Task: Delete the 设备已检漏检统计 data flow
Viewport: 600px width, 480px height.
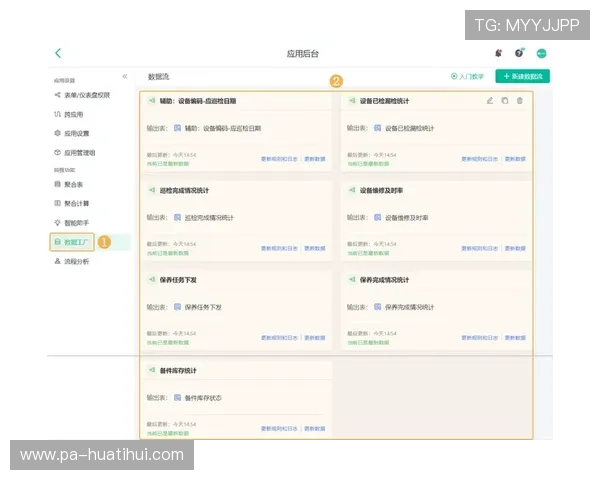Action: [520, 101]
